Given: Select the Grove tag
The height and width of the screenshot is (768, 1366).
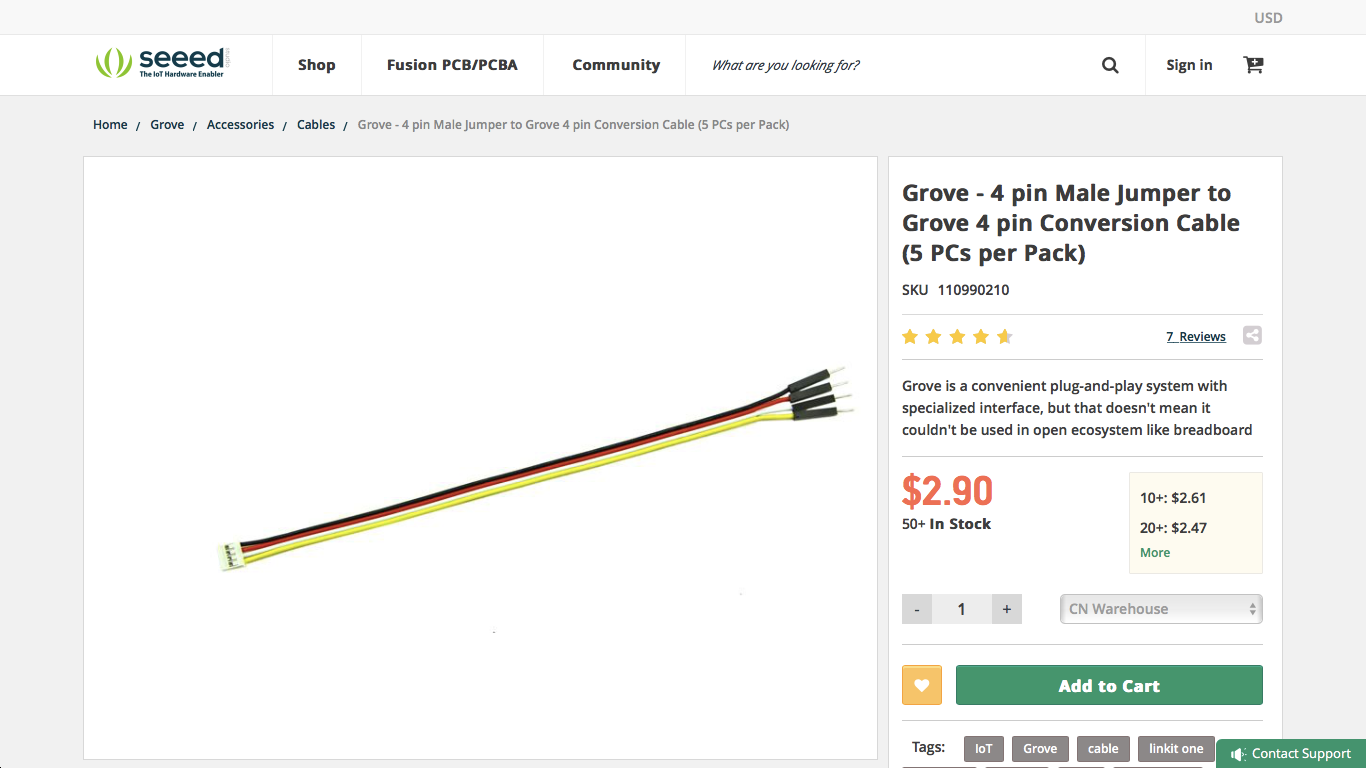Looking at the screenshot, I should click(x=1040, y=749).
